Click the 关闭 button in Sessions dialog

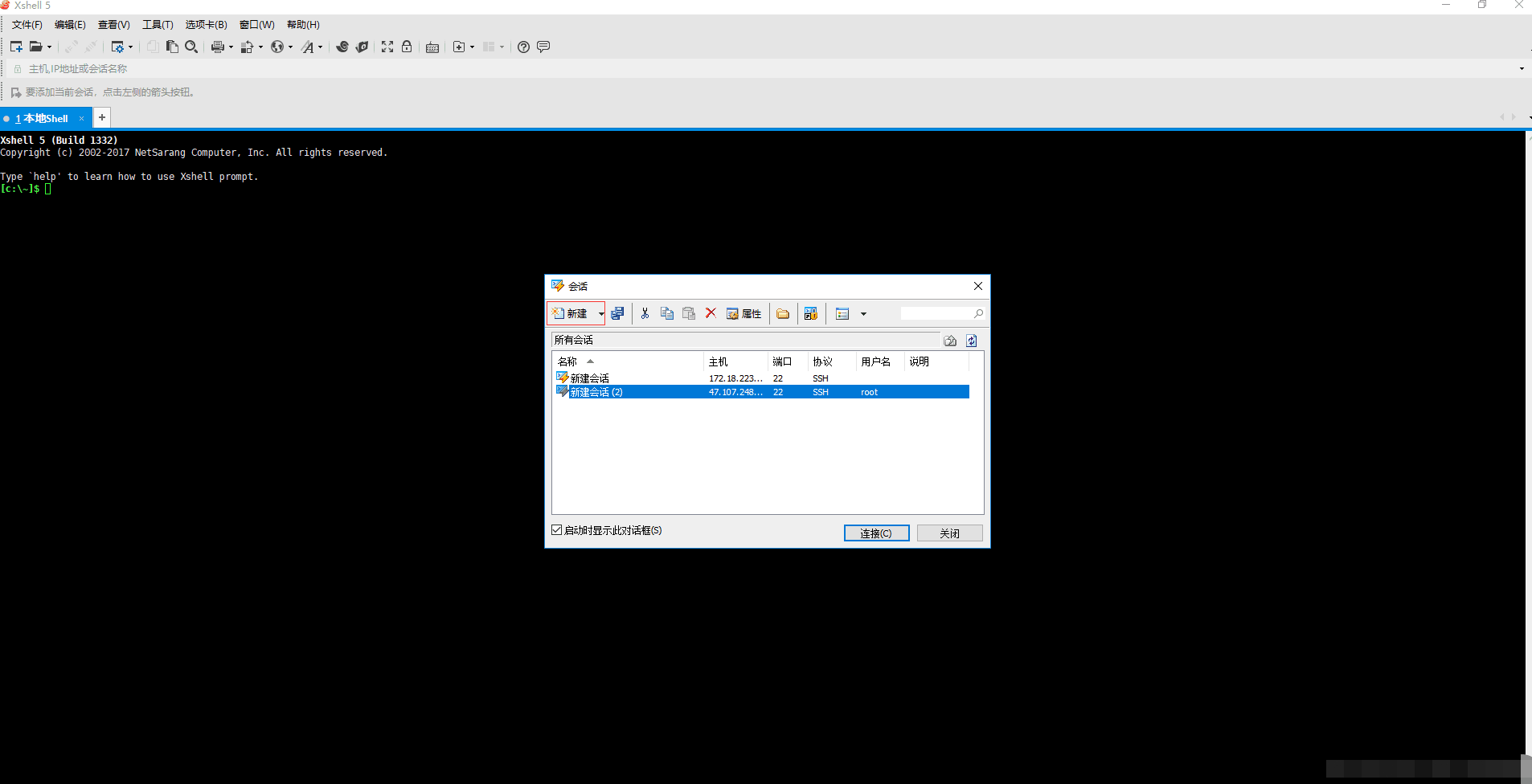click(949, 533)
